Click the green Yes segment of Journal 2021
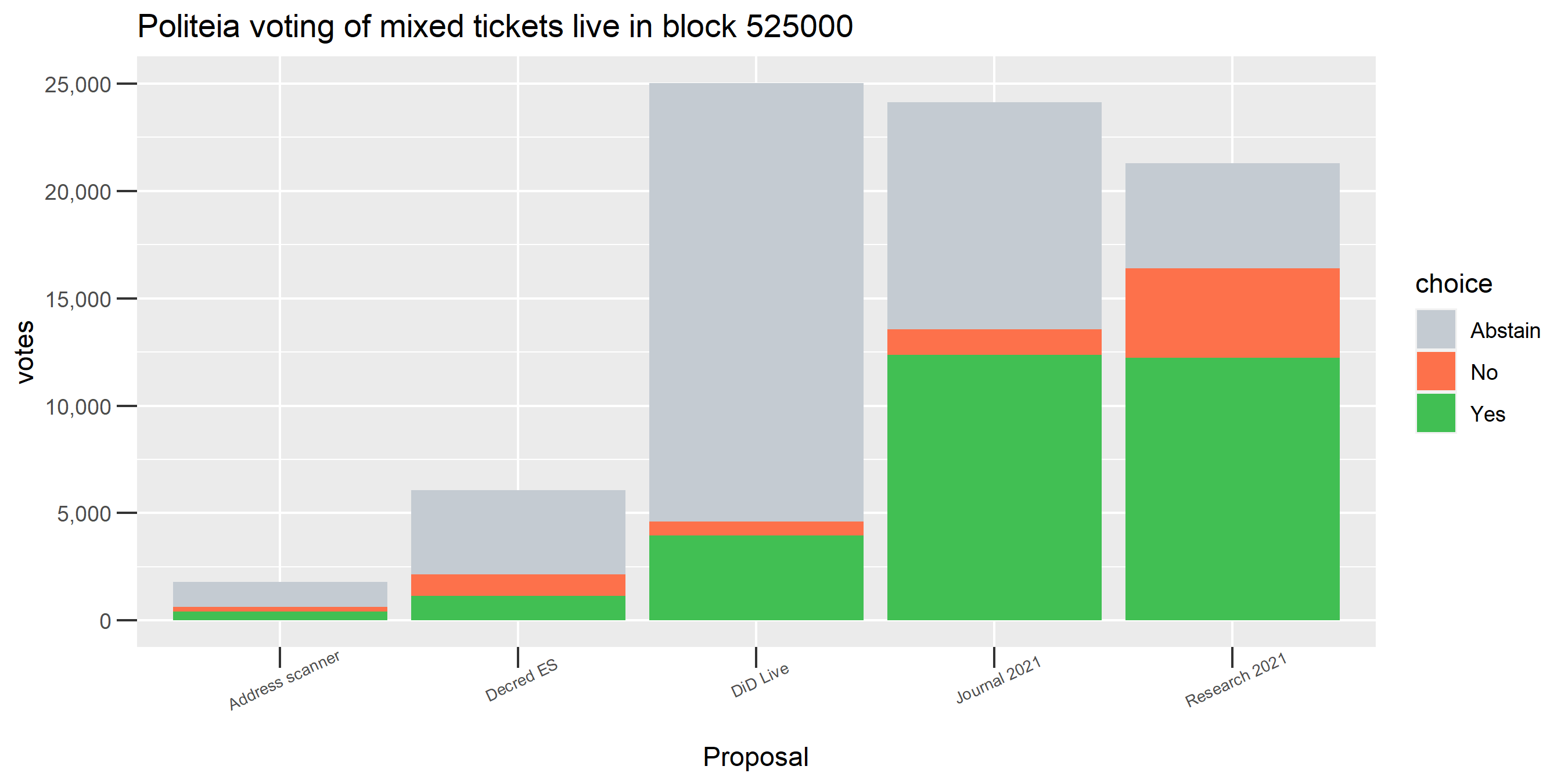 coord(994,488)
